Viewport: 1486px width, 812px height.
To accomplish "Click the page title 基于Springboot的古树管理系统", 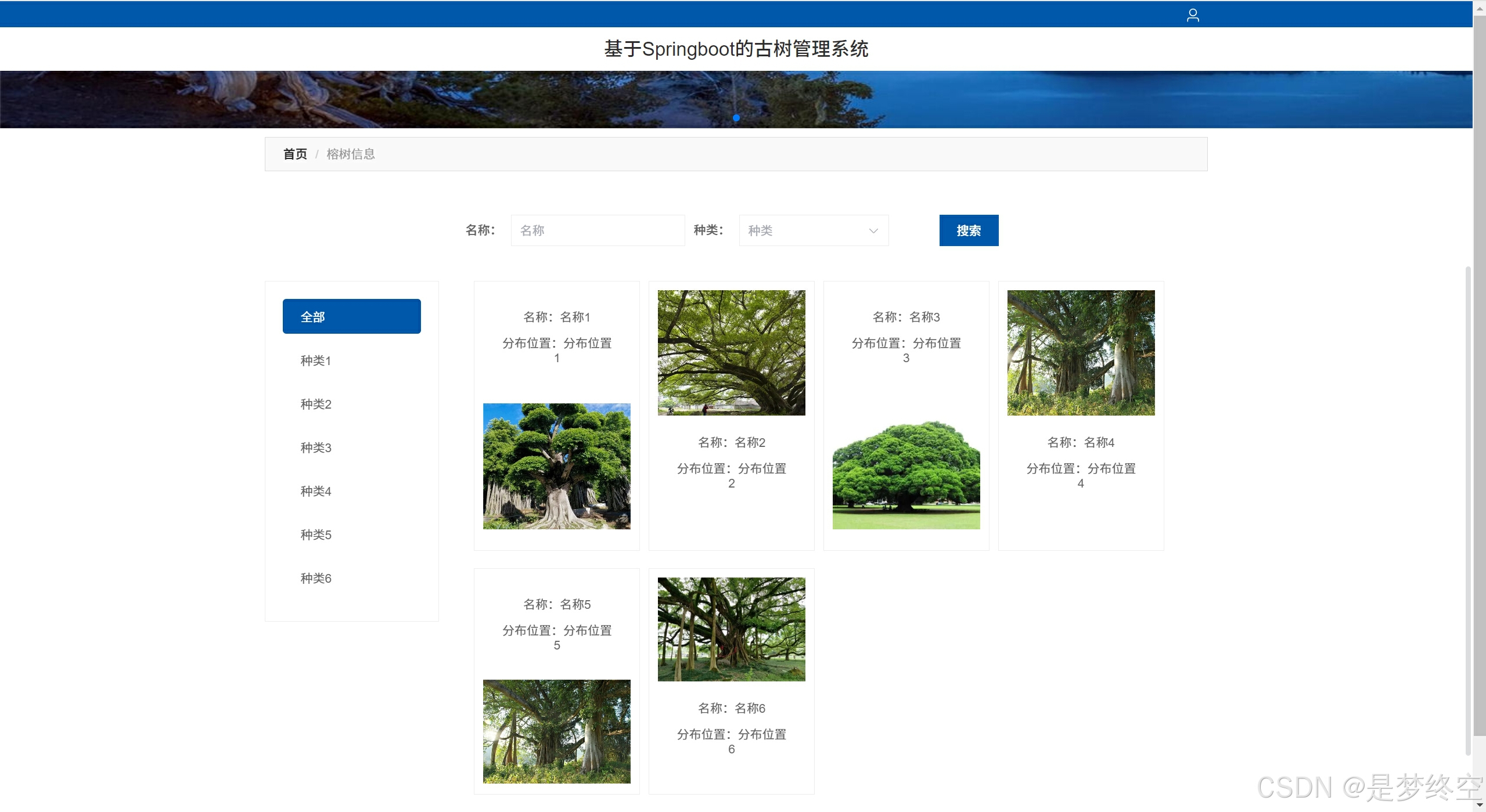I will point(736,49).
